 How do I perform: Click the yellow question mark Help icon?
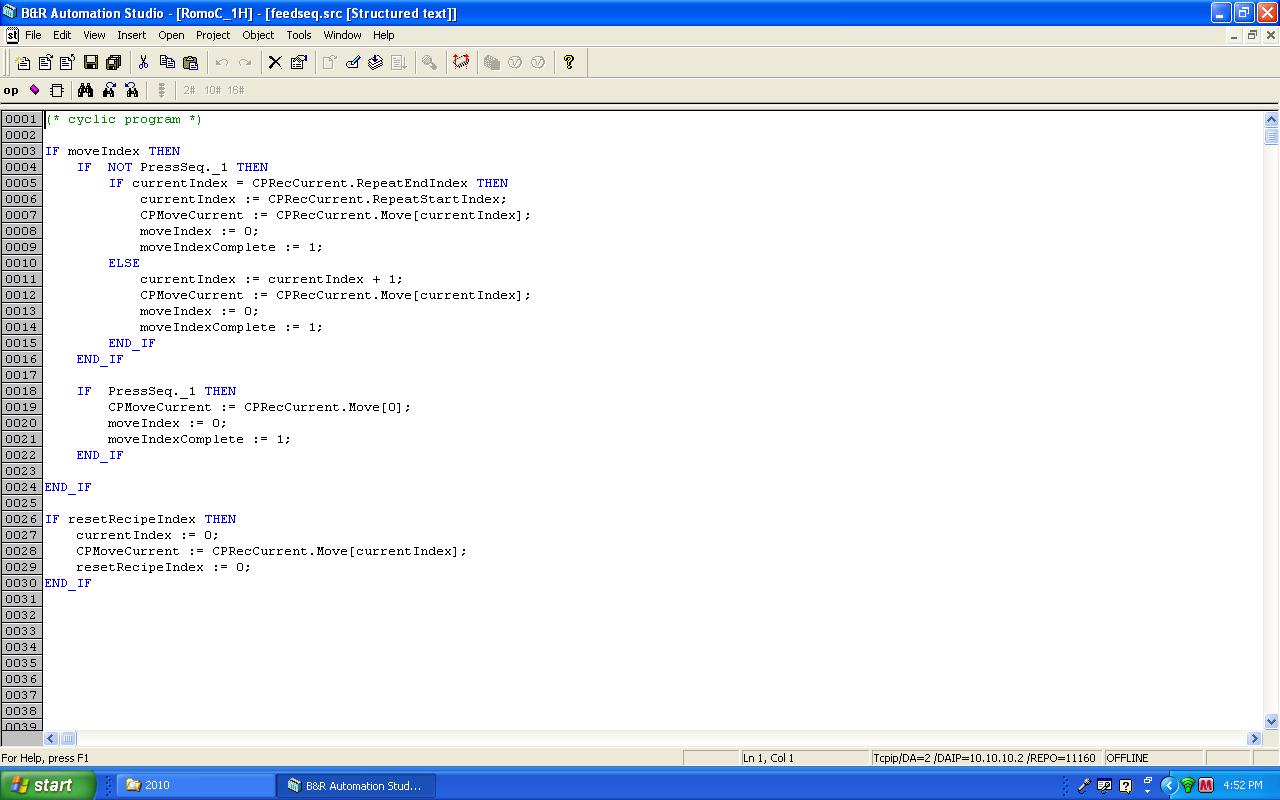569,62
